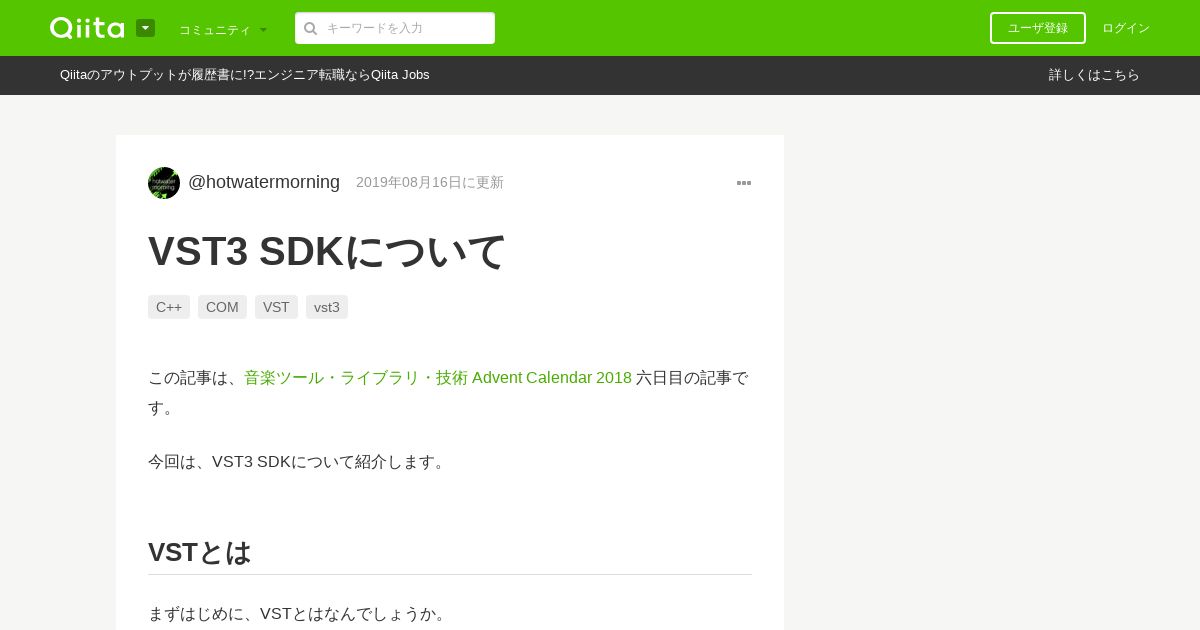Open the コミュニティ menu
Screen dimensions: 1200x630
coord(223,29)
